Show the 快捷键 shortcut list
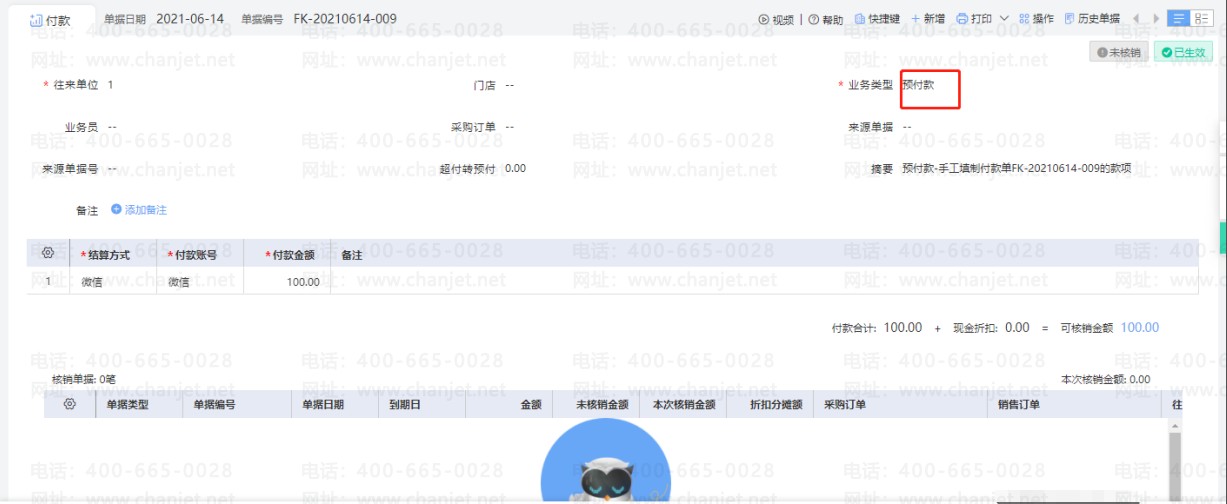Image resolution: width=1227 pixels, height=504 pixels. 877,19
